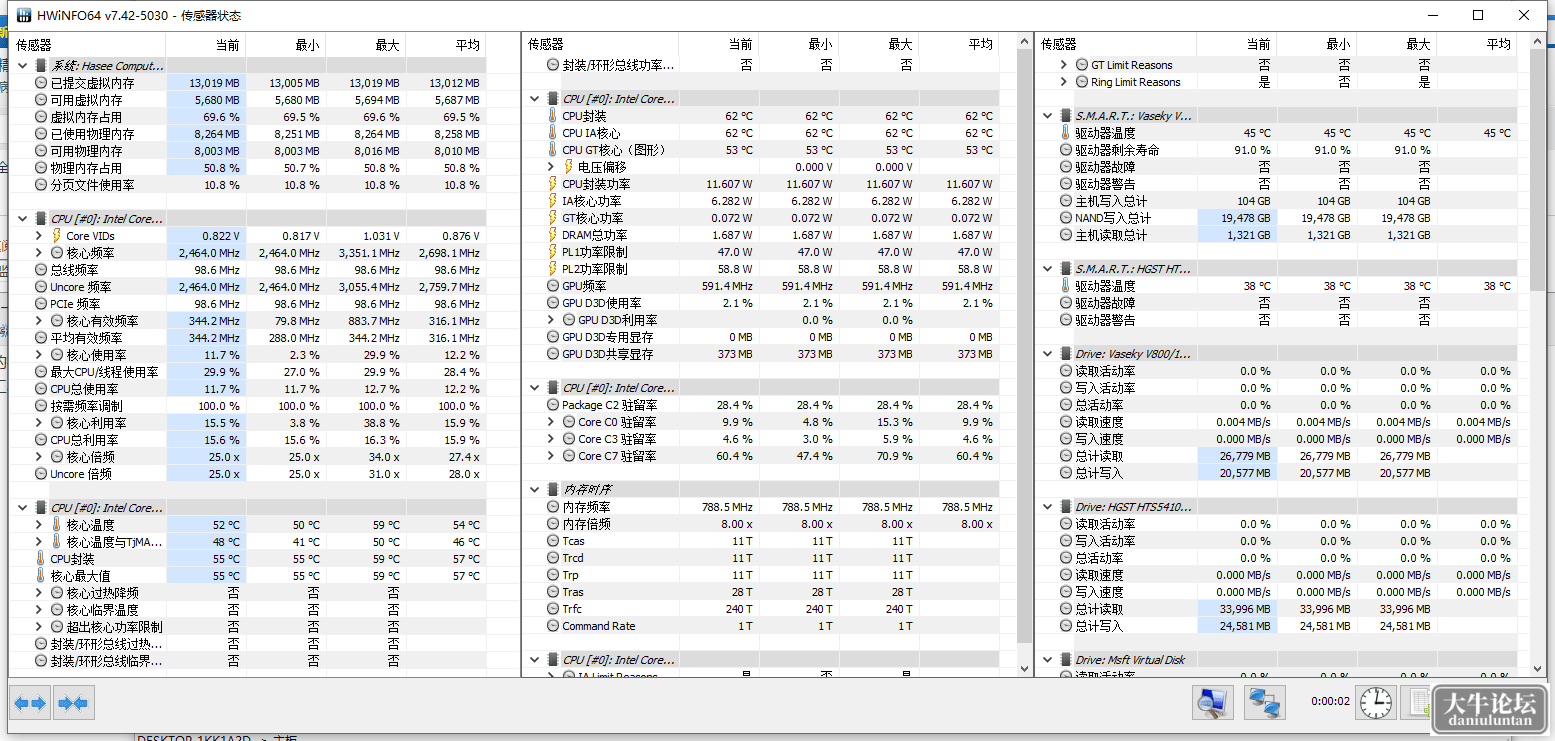
Task: Expand the Ring Limit Reasons row
Action: pos(1063,82)
